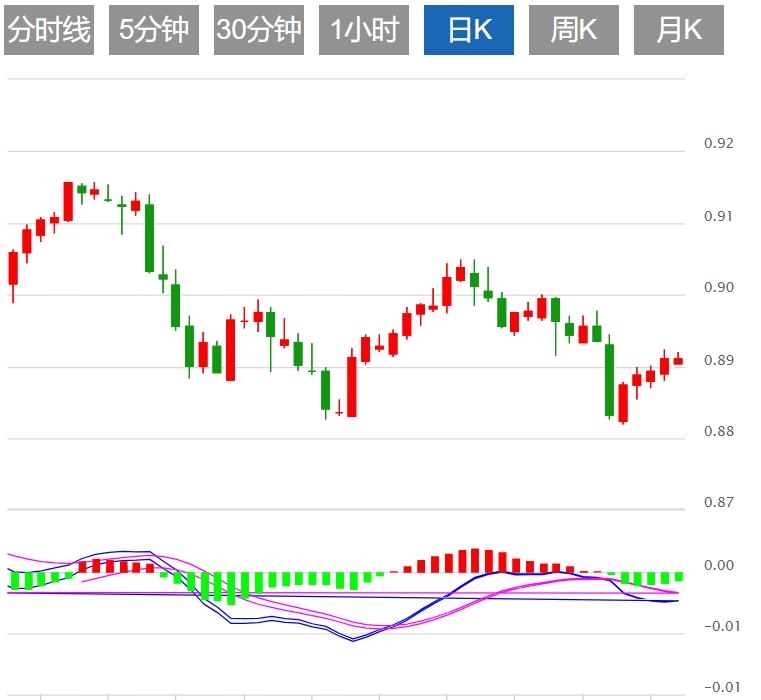Click the tall red candle at the chart peak

point(68,201)
